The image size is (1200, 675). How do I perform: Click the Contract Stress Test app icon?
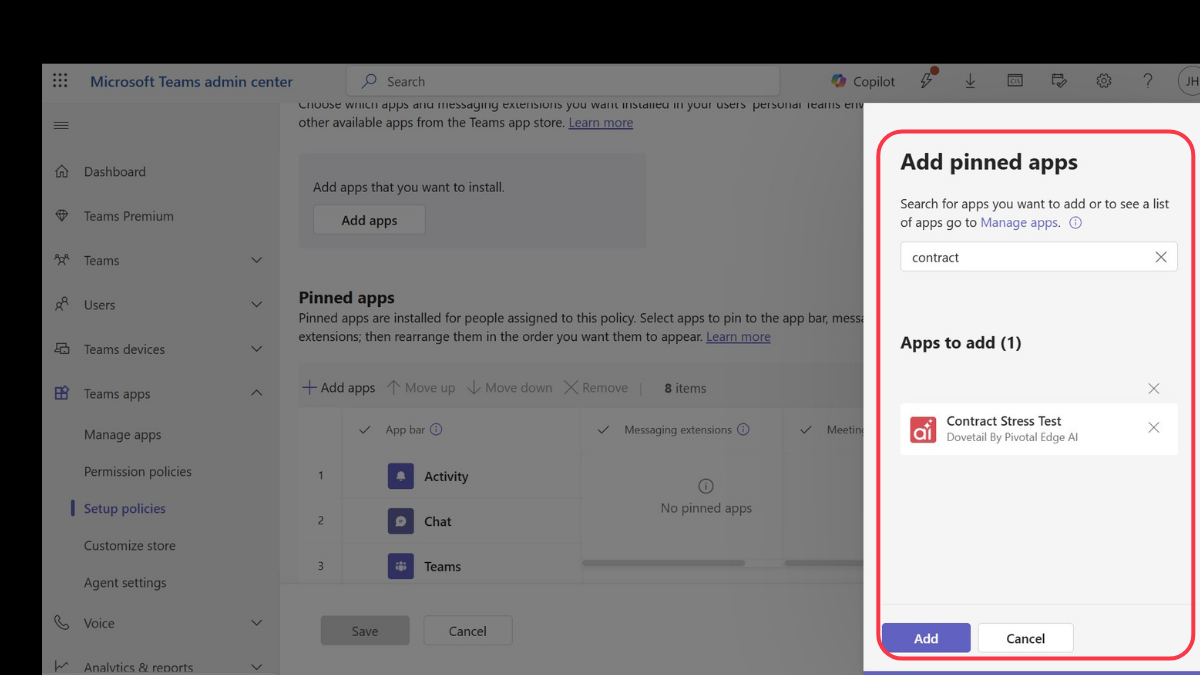click(x=923, y=429)
